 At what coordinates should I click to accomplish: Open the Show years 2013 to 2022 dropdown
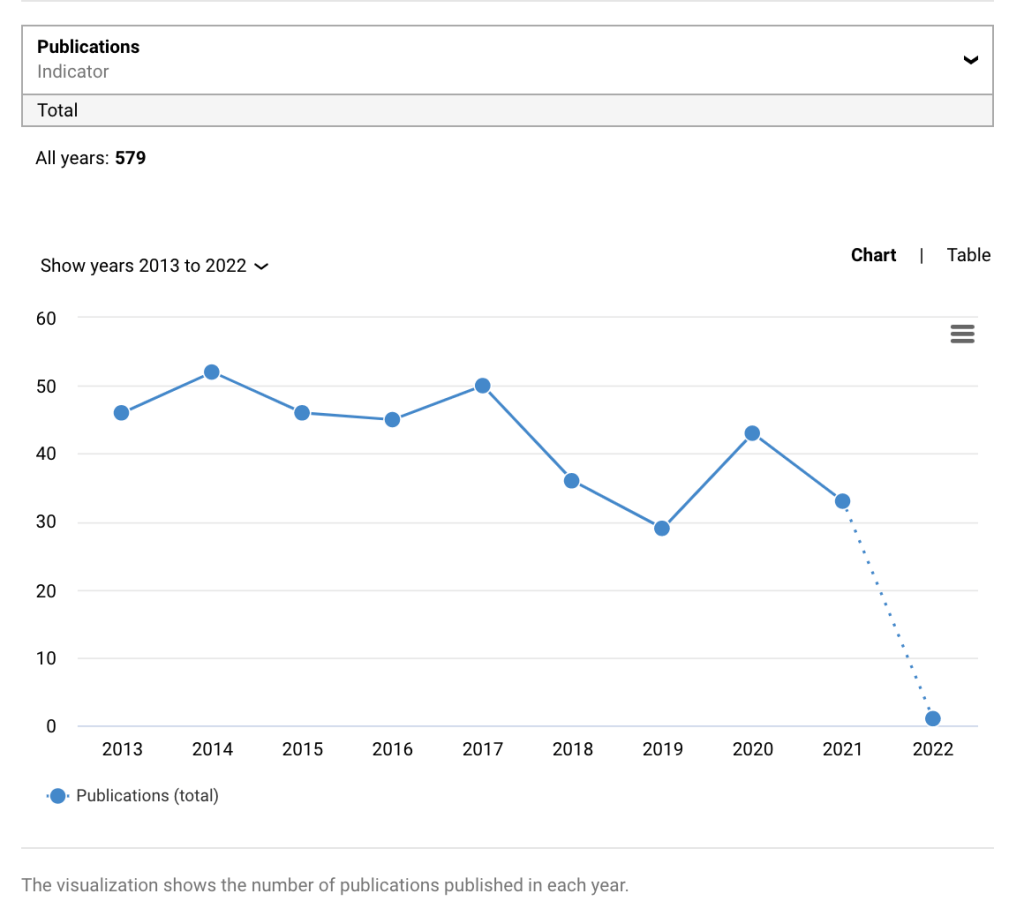[x=154, y=266]
